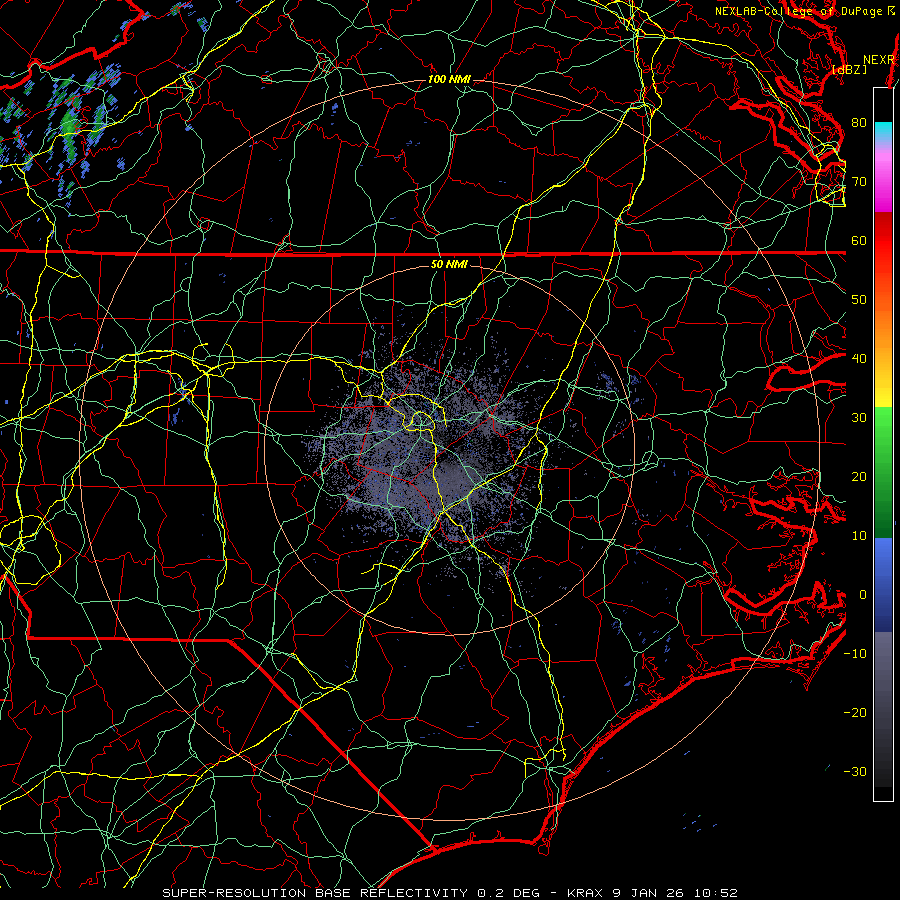Click the green precipitation echo in the northwest corner
900x900 pixels.
71,127
